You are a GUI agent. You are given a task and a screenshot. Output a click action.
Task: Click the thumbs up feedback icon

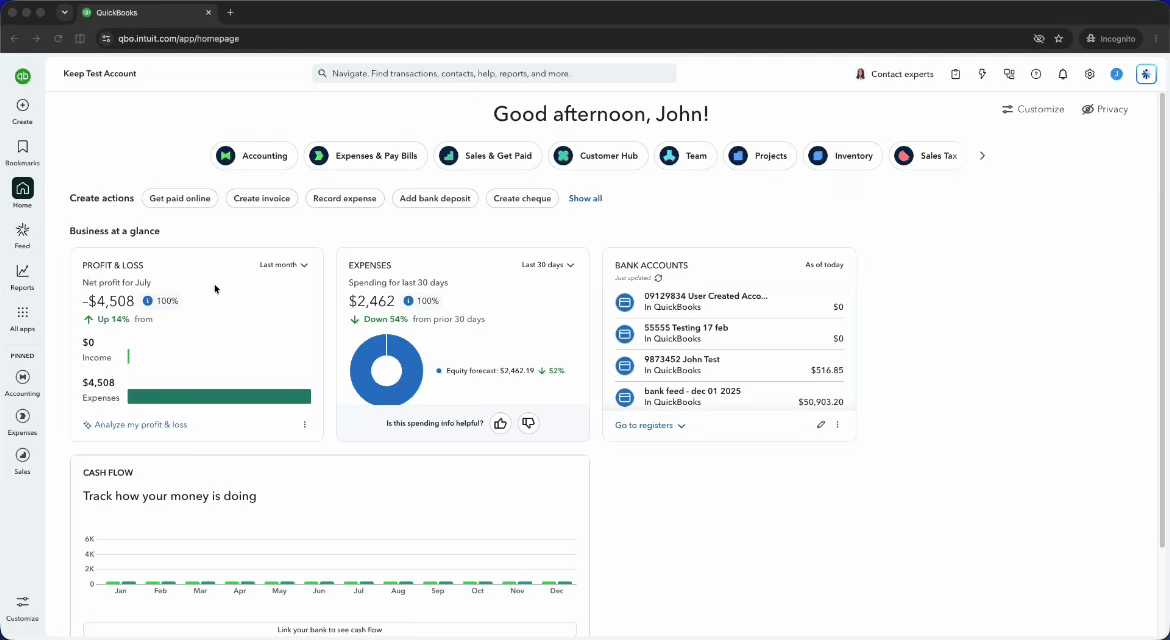pyautogui.click(x=500, y=424)
